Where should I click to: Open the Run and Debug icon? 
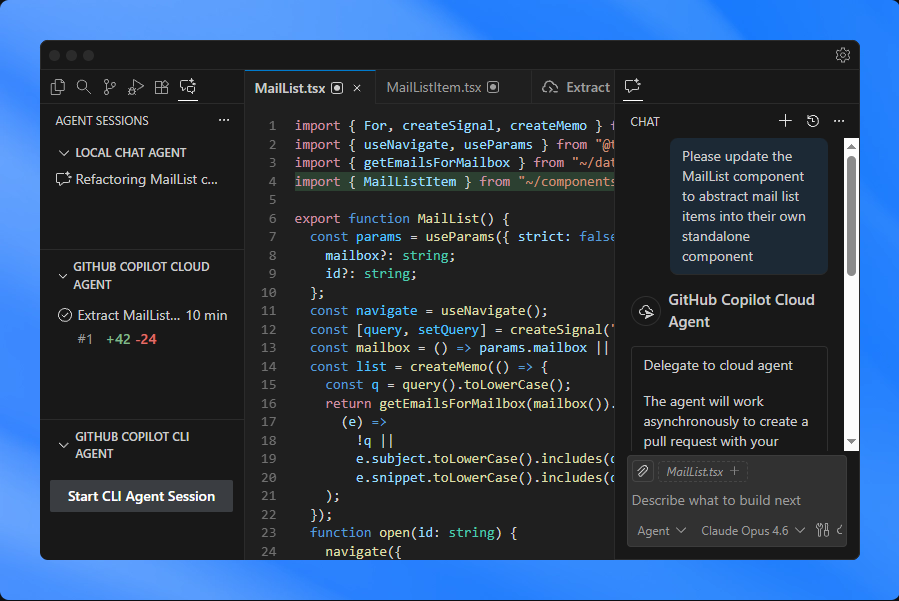(136, 87)
